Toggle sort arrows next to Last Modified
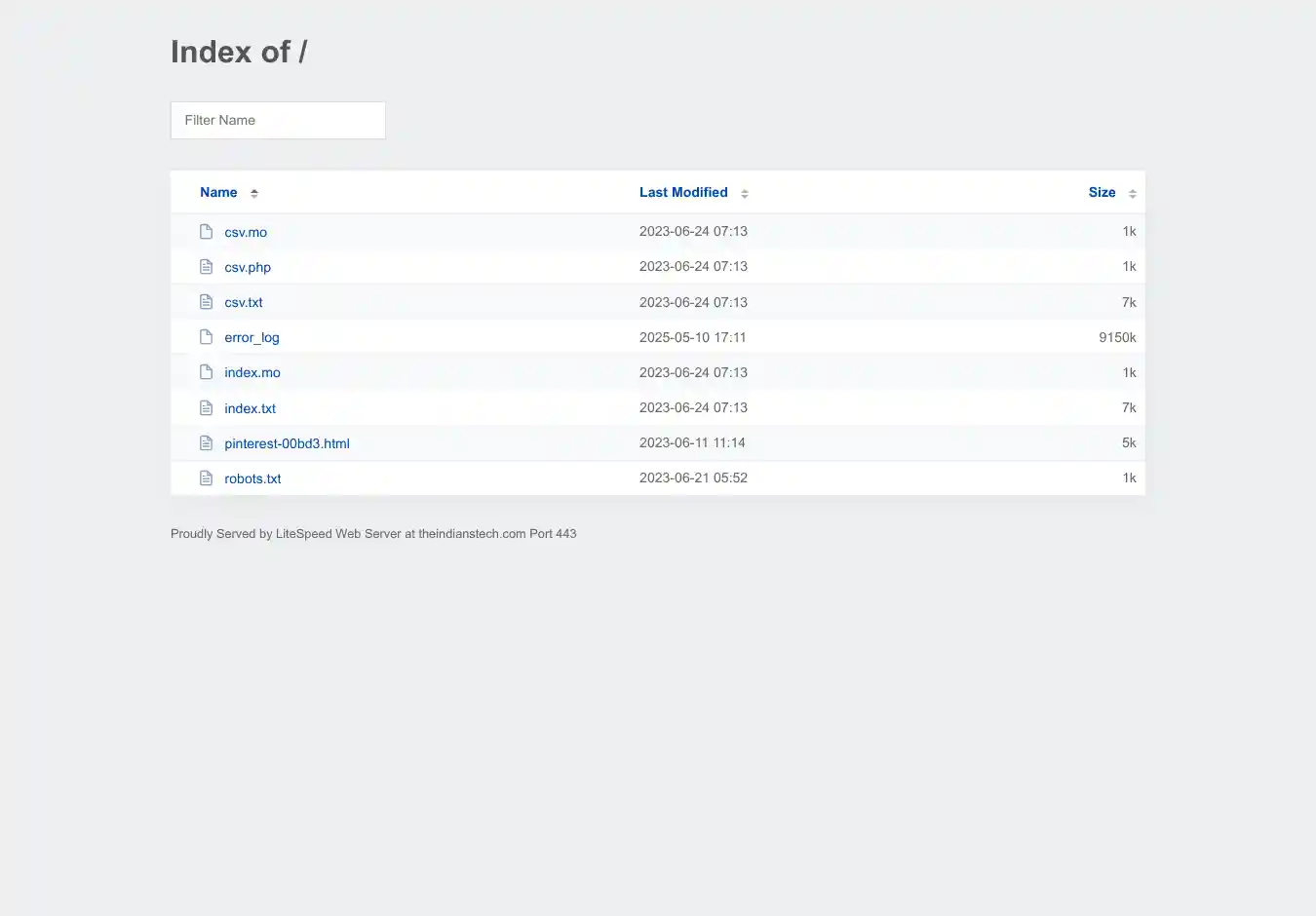The image size is (1316, 916). 745,193
